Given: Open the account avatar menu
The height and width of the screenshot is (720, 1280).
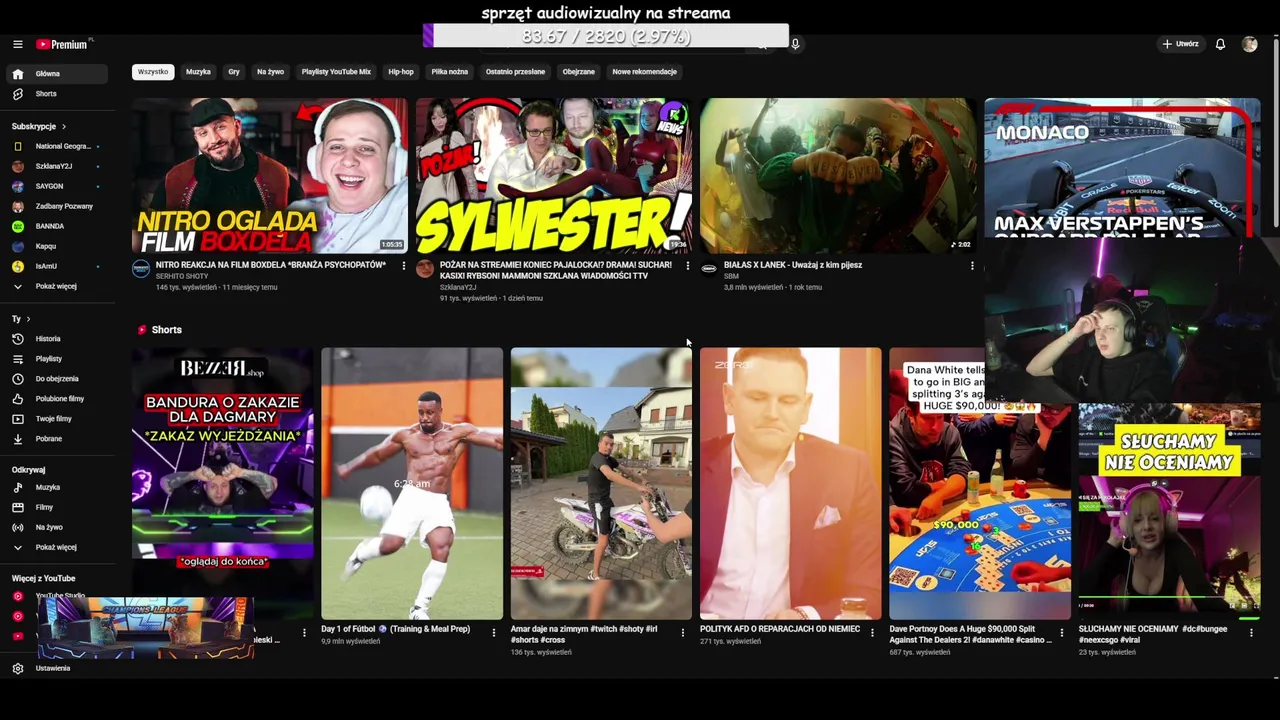Looking at the screenshot, I should (1249, 44).
